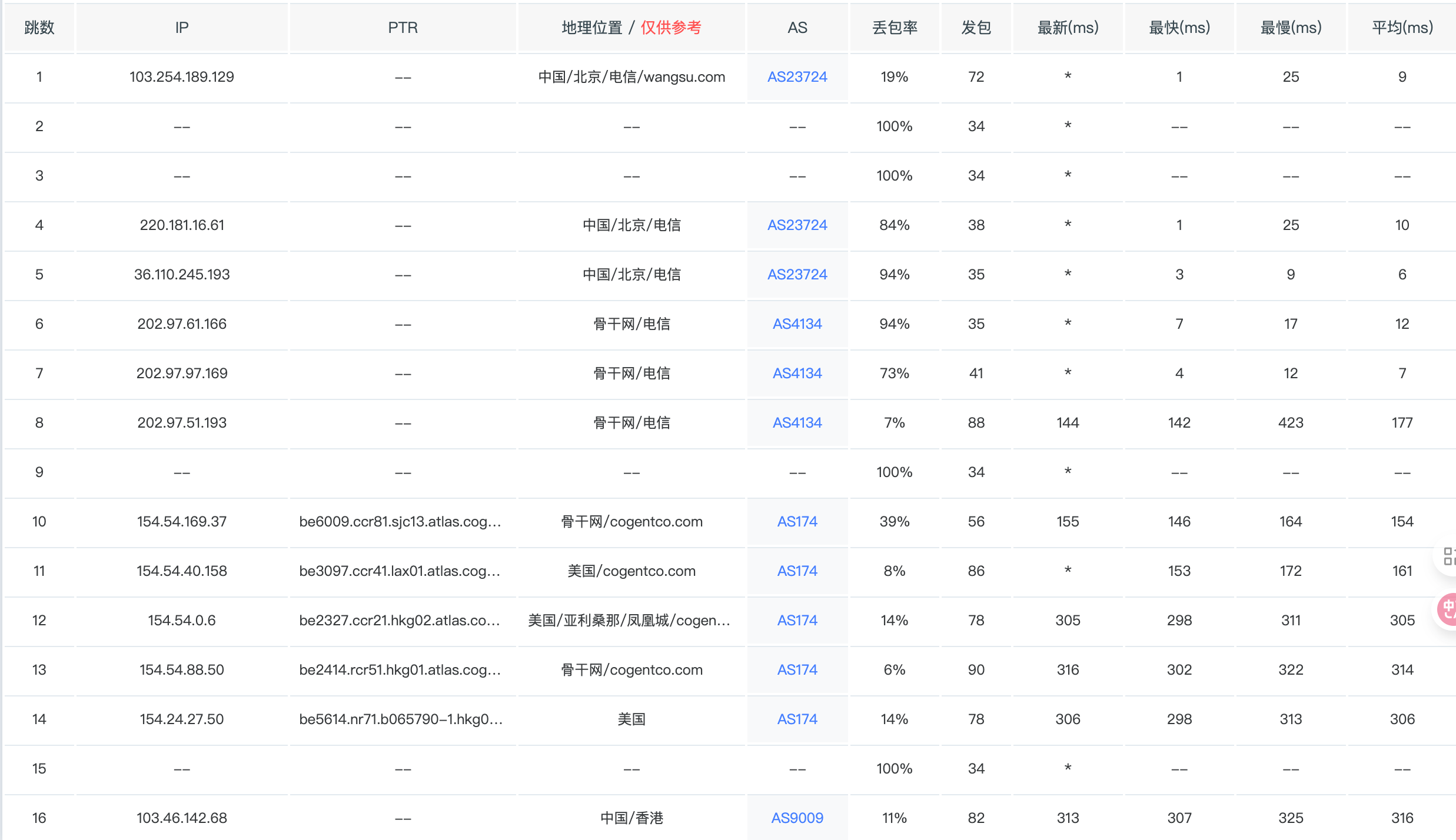Click the 跳数 column header
Image resolution: width=1456 pixels, height=840 pixels.
[x=39, y=28]
